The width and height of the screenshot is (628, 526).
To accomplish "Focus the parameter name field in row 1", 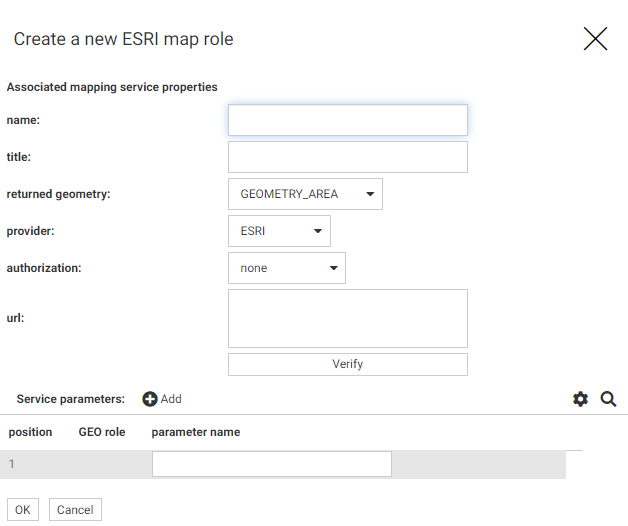I will point(271,464).
